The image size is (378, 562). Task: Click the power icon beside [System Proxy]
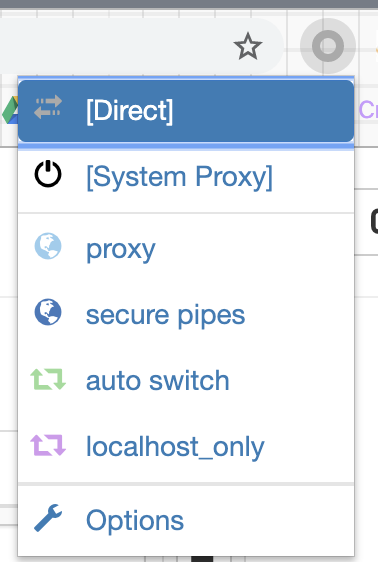point(48,174)
